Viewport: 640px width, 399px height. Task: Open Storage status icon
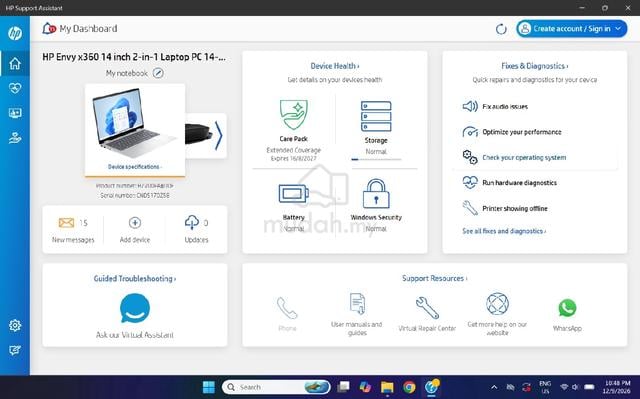376,116
